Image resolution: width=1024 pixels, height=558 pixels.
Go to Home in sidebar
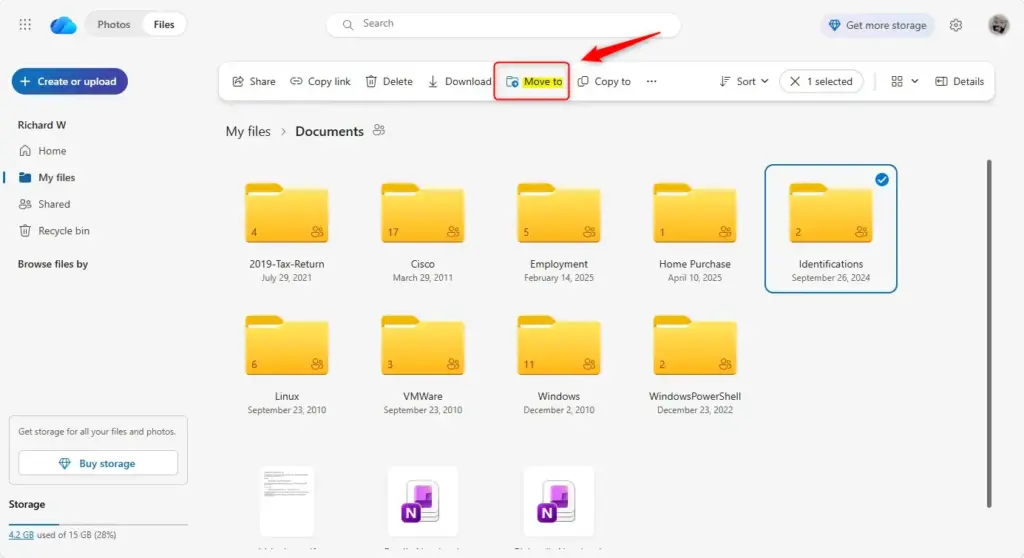pos(43,150)
